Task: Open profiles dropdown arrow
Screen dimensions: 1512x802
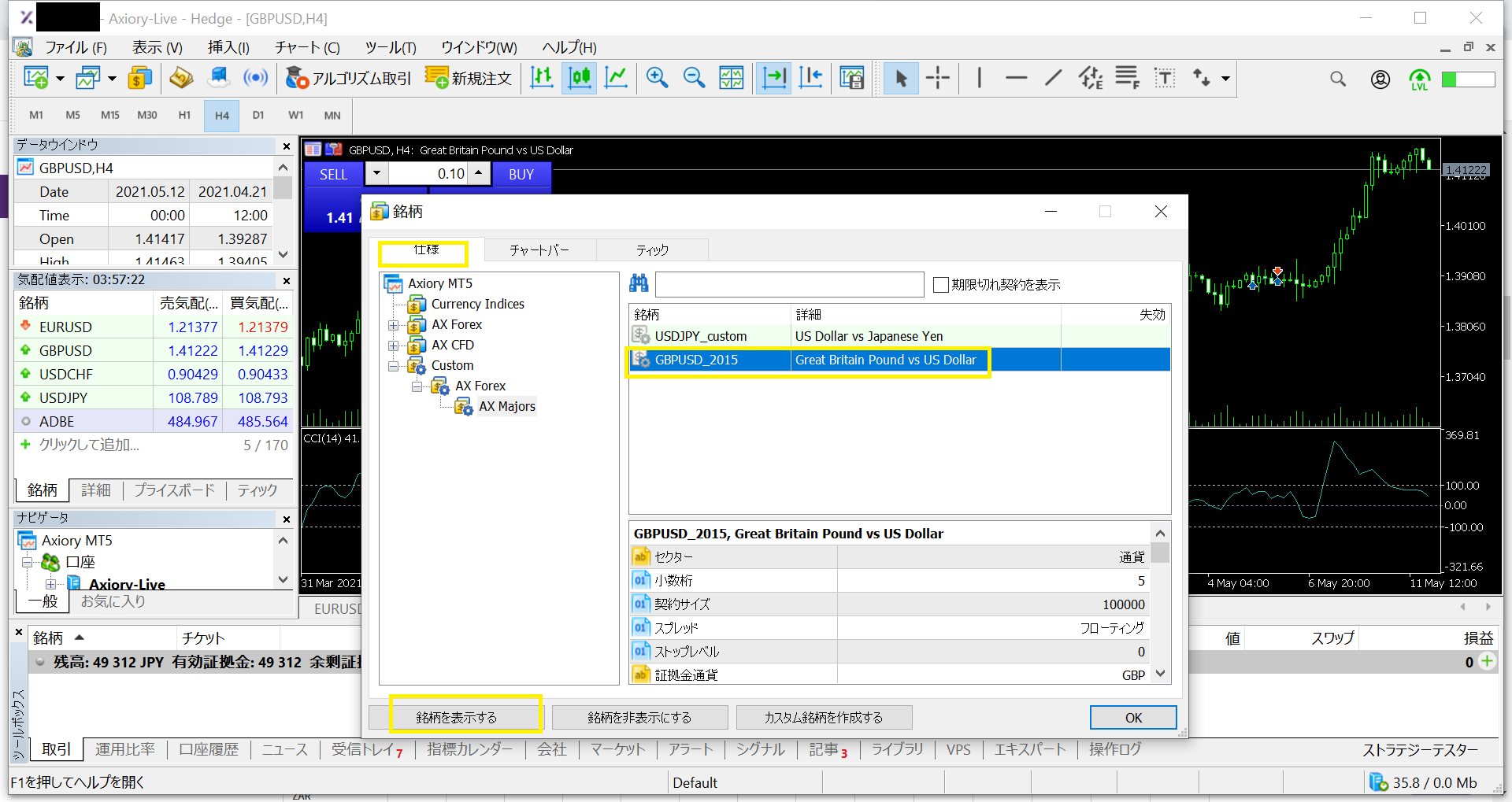Action: [112, 78]
